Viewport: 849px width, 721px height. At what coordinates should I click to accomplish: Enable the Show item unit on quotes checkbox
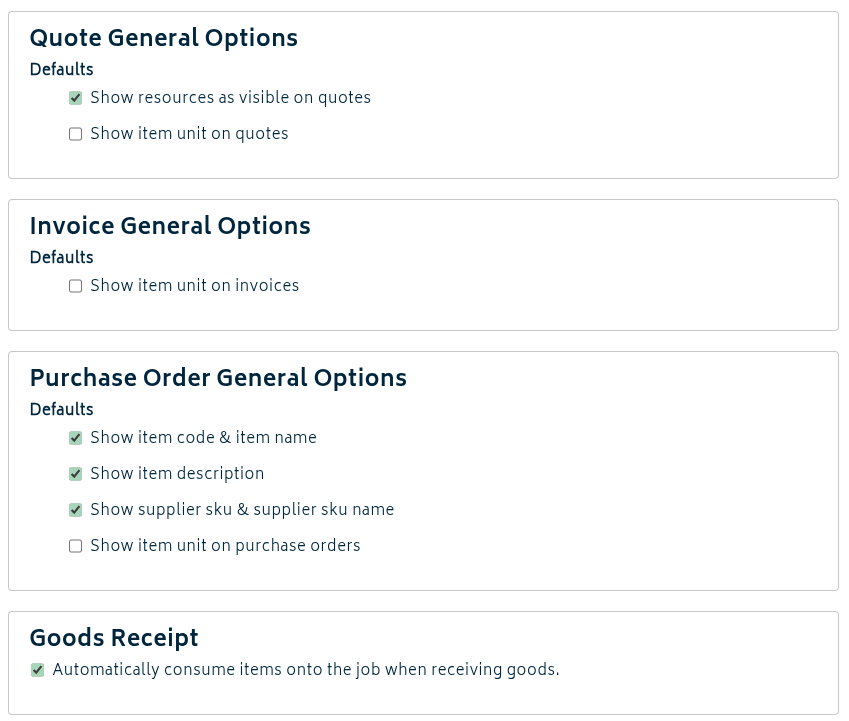[x=76, y=134]
